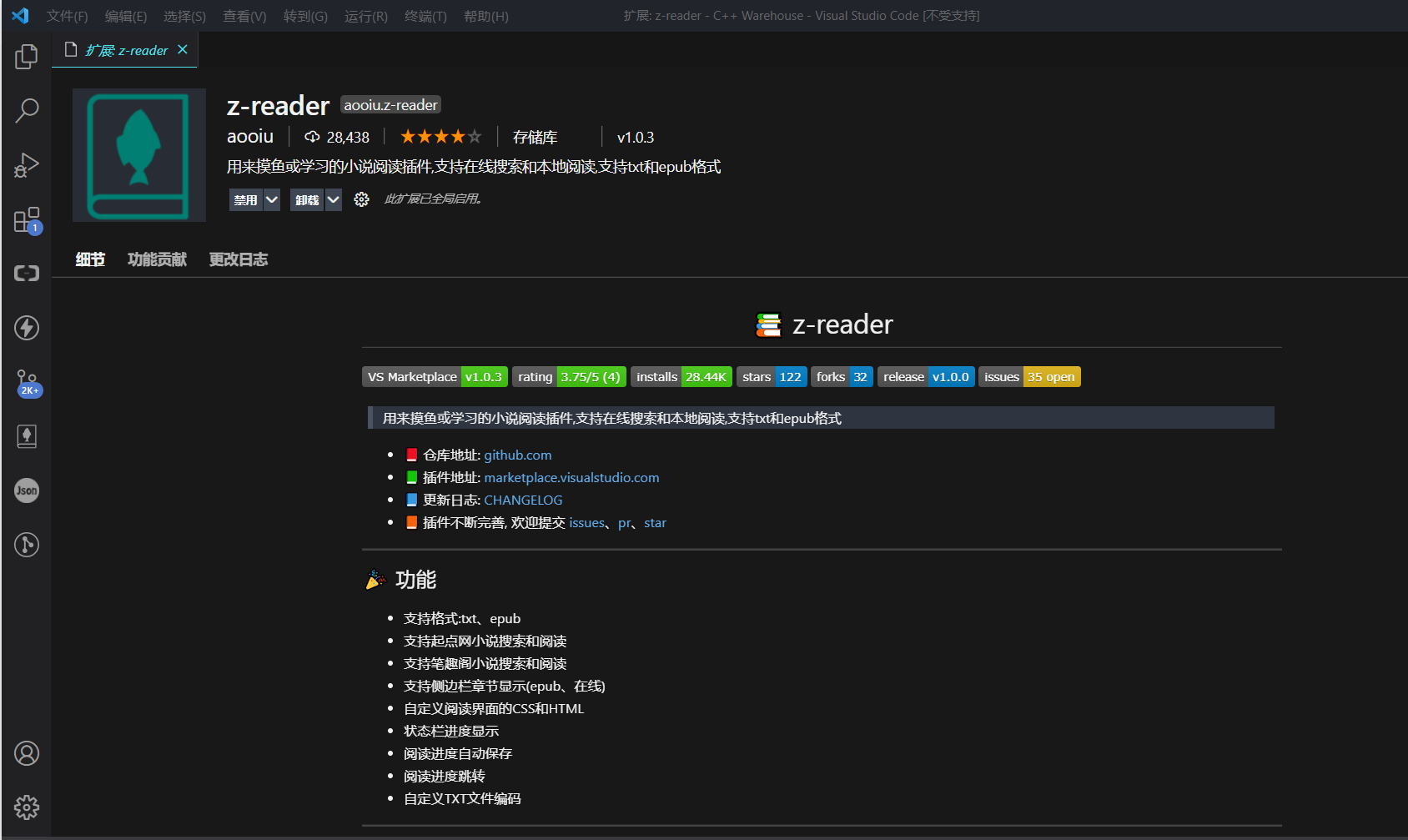Open the marketplace.visualstudio.com link
Image resolution: width=1408 pixels, height=840 pixels.
[x=571, y=477]
